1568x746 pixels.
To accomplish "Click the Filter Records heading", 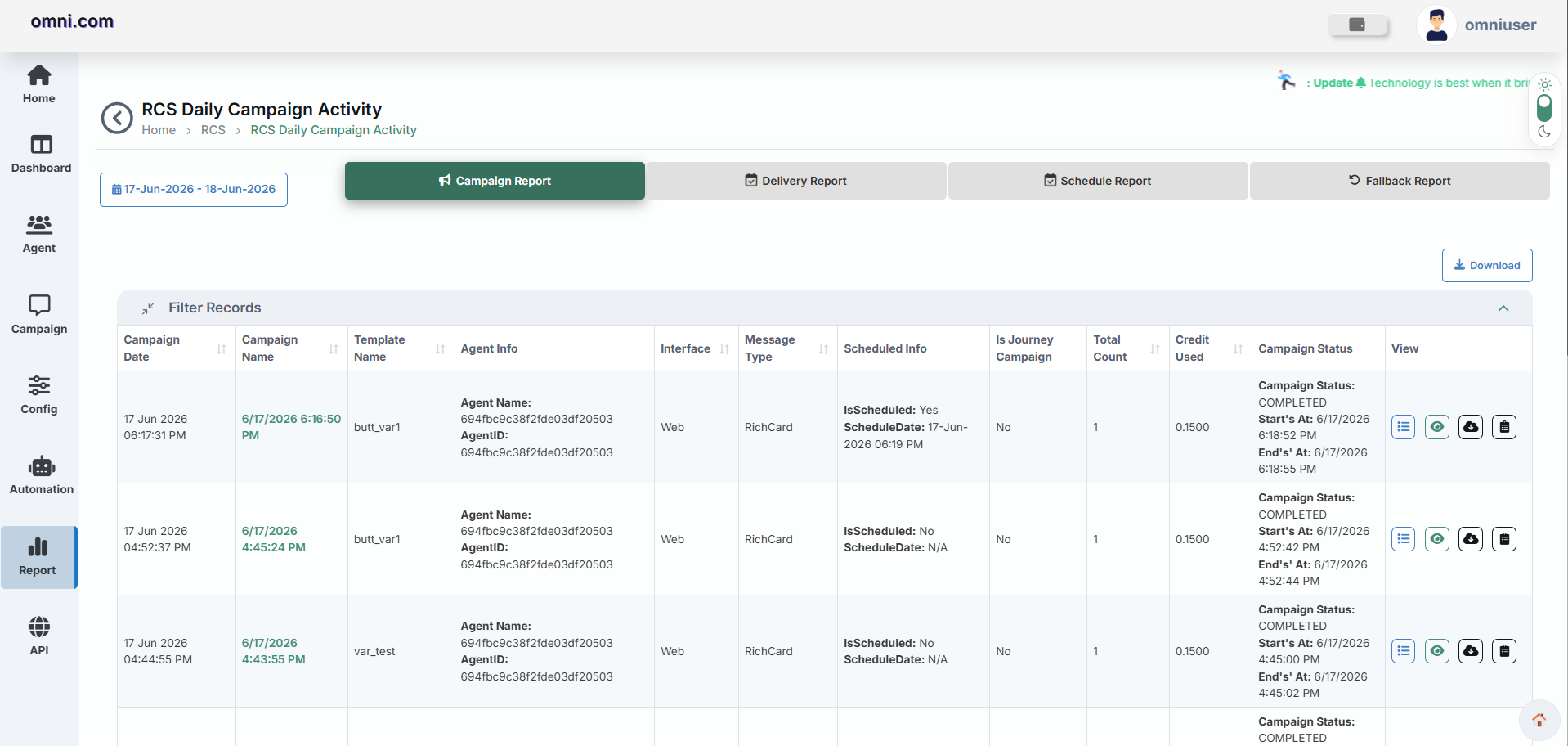I will click(x=215, y=308).
